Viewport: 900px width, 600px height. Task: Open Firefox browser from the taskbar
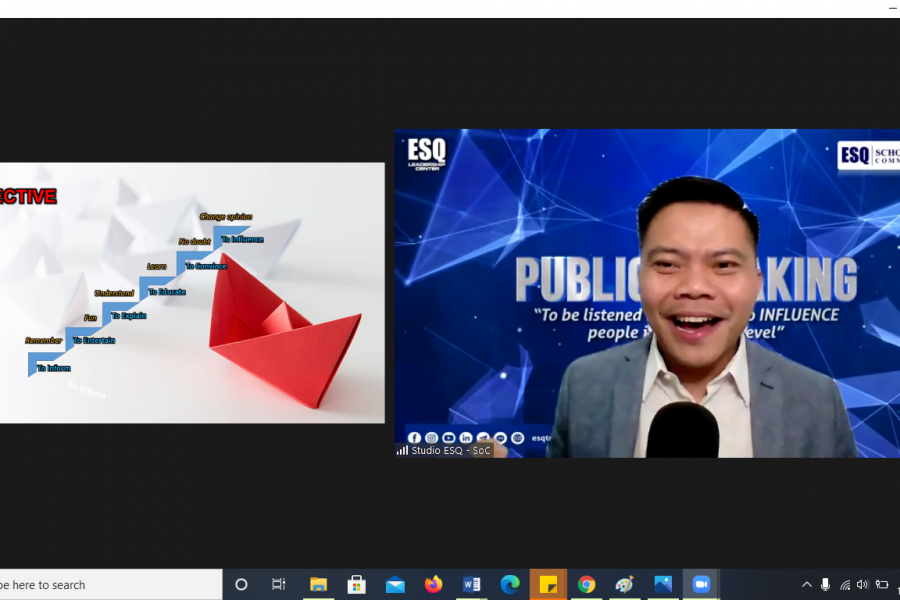(433, 585)
